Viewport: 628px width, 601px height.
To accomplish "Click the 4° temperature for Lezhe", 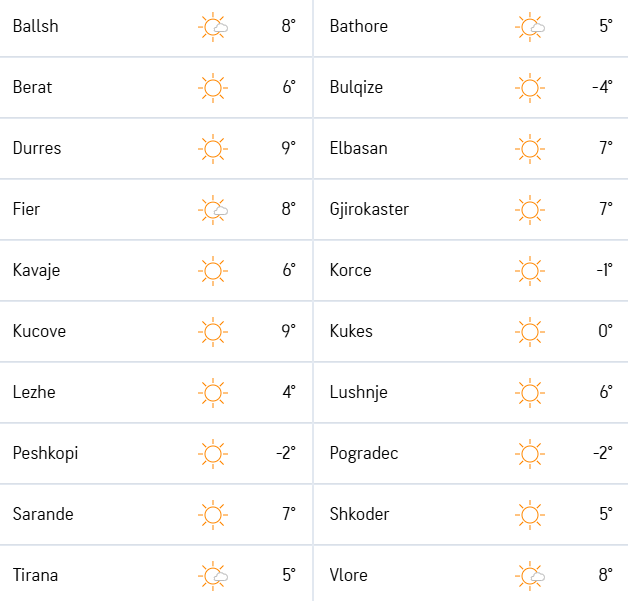I will click(x=289, y=392).
